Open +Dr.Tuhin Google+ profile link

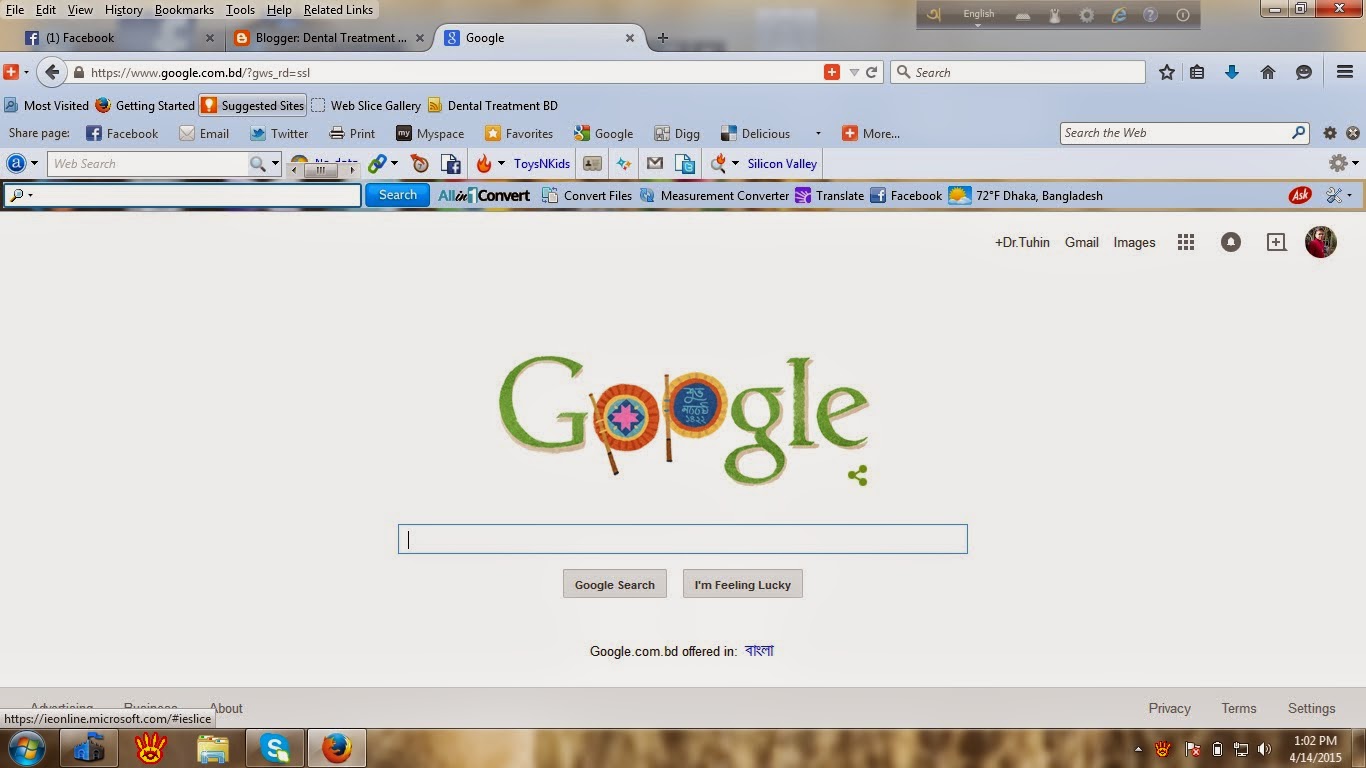(x=1022, y=242)
